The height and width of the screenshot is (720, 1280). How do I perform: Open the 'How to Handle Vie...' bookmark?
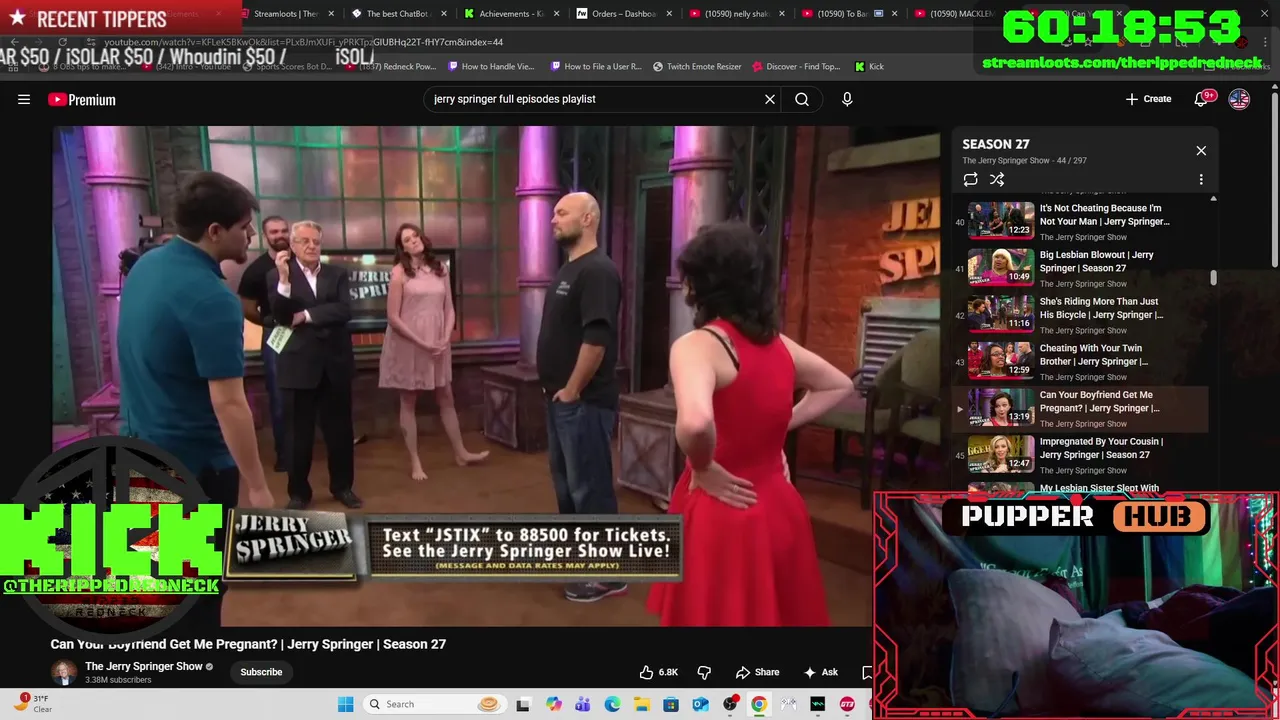492,66
